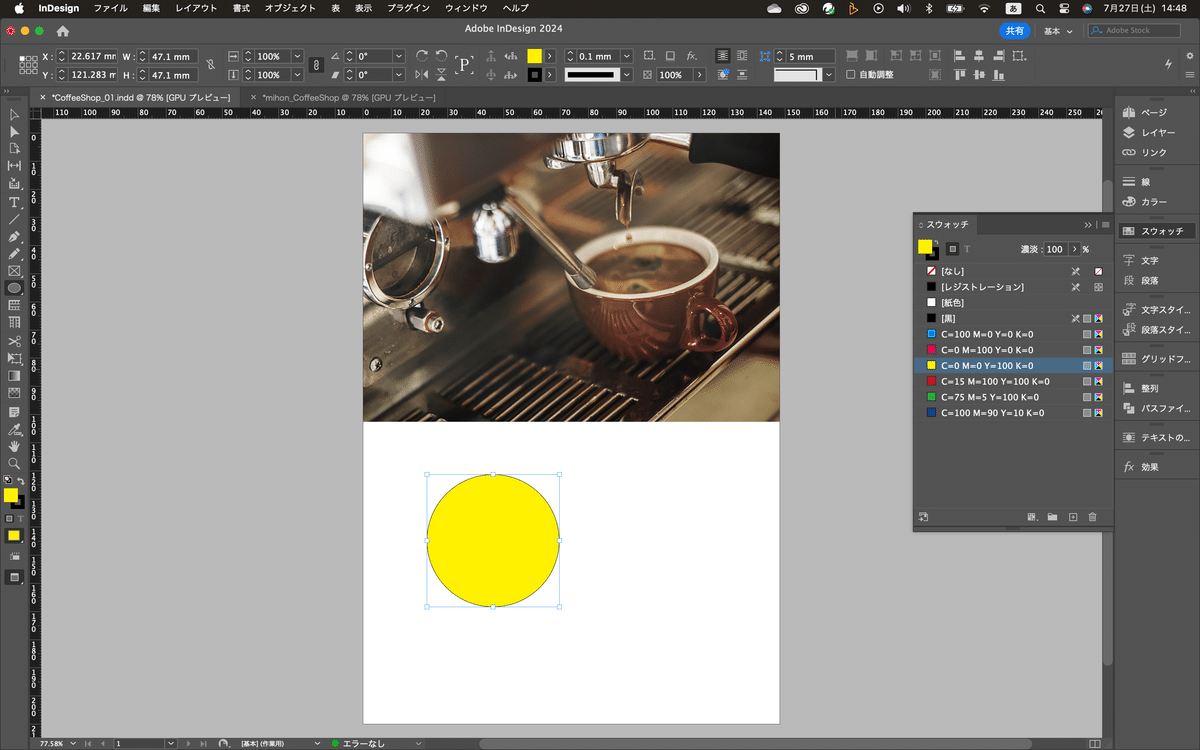Toggle constrain width and height proportions
Screen dimensions: 1200x750
(210, 65)
